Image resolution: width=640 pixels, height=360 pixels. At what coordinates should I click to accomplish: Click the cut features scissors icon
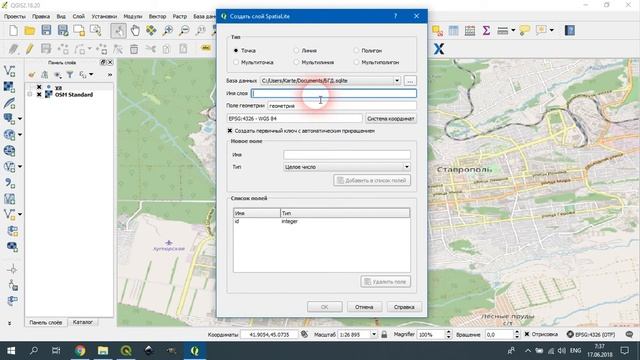tap(151, 49)
